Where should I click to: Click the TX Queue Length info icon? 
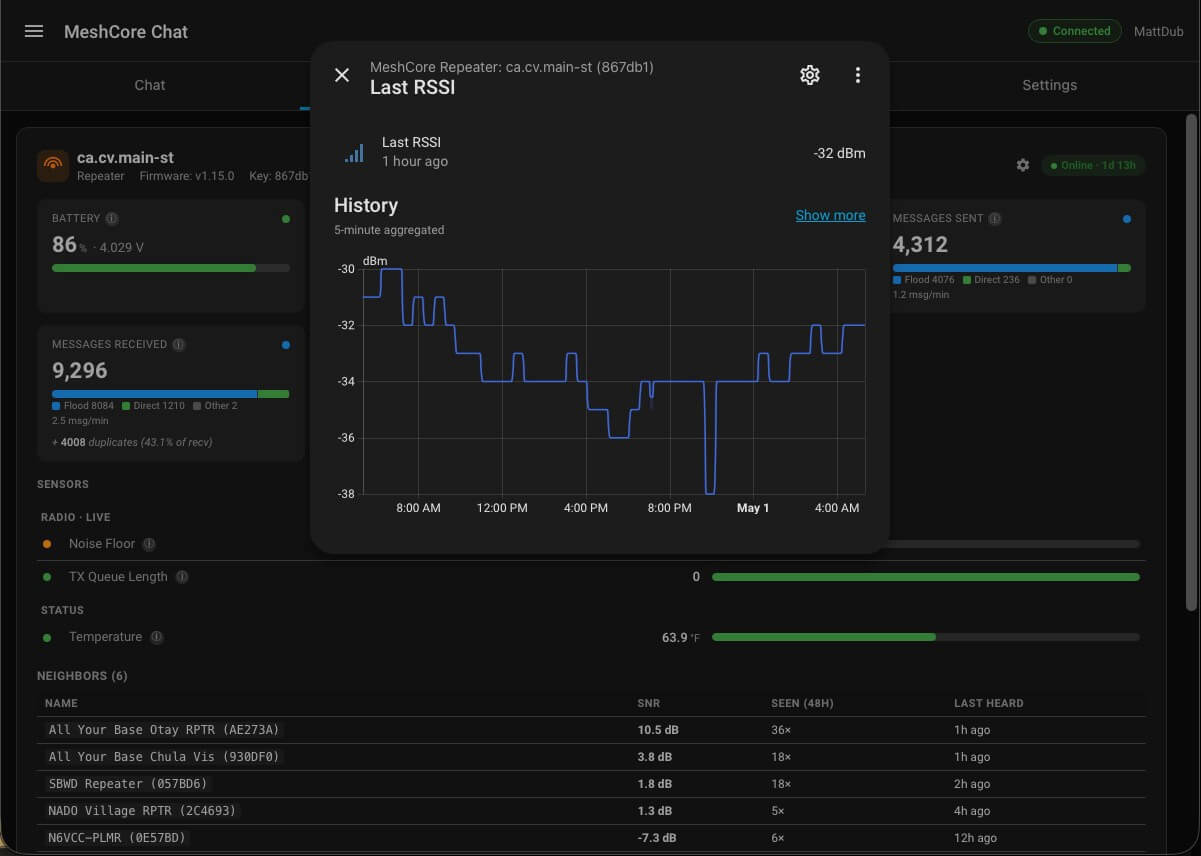[x=182, y=577]
